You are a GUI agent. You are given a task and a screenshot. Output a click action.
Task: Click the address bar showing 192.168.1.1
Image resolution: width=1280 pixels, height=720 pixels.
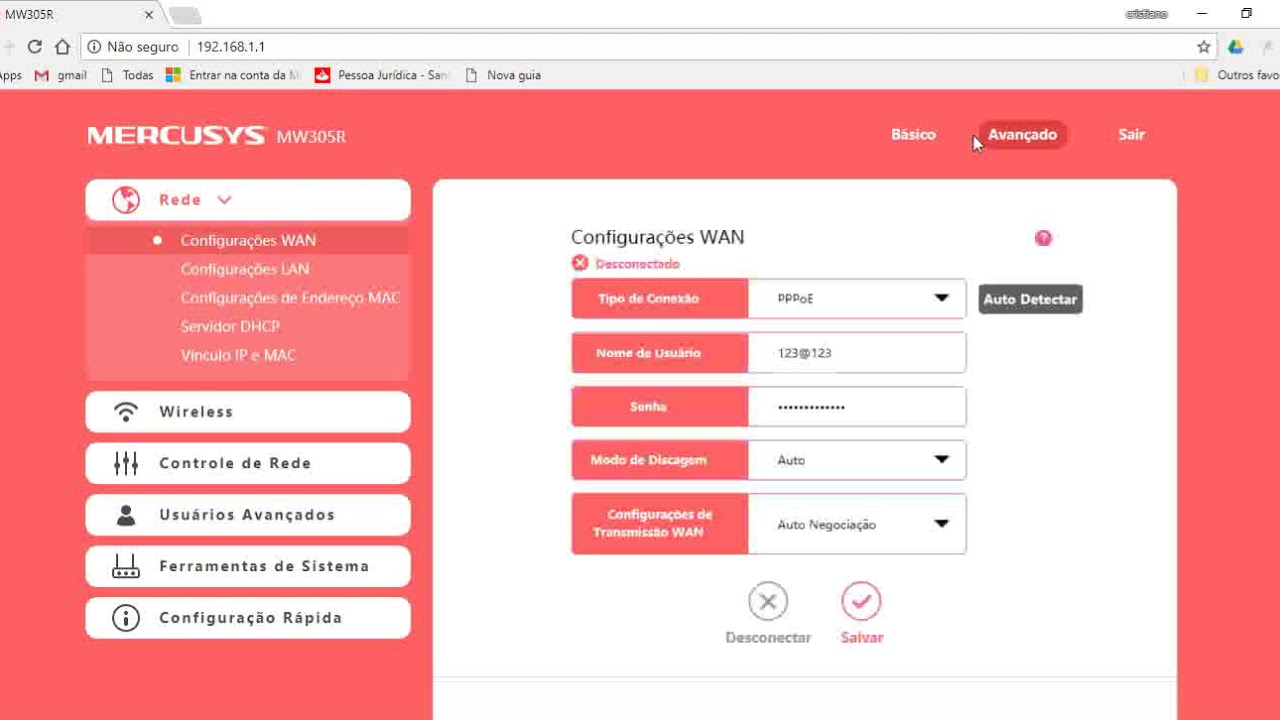click(x=650, y=47)
